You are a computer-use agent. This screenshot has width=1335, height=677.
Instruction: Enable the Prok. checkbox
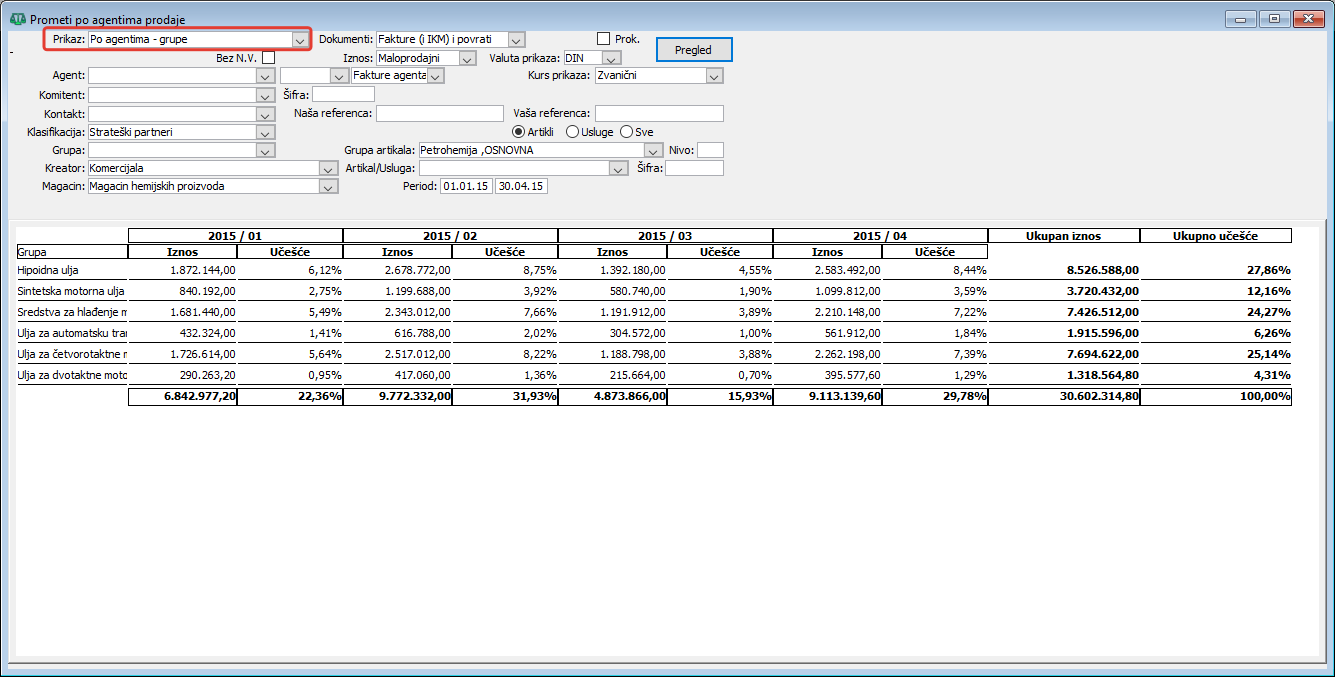[603, 39]
